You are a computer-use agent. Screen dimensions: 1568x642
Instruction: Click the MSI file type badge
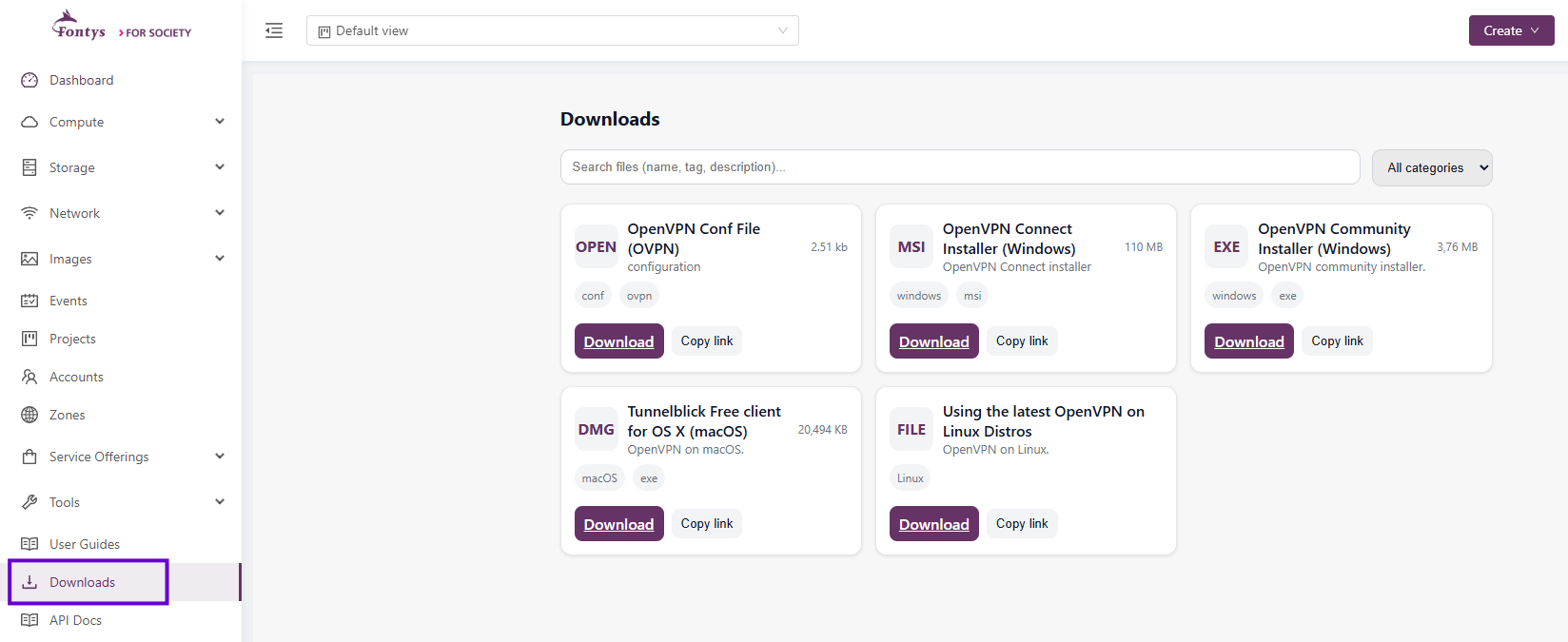pos(911,247)
